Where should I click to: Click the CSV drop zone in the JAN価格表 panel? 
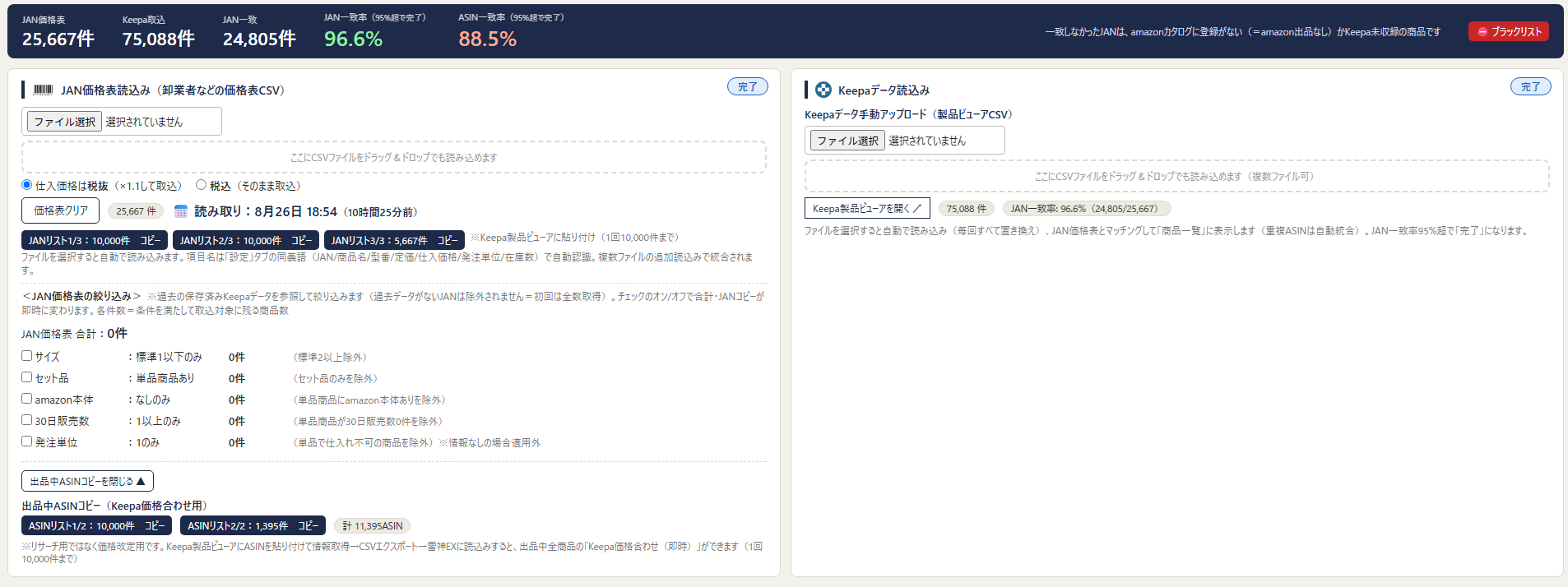(x=394, y=157)
